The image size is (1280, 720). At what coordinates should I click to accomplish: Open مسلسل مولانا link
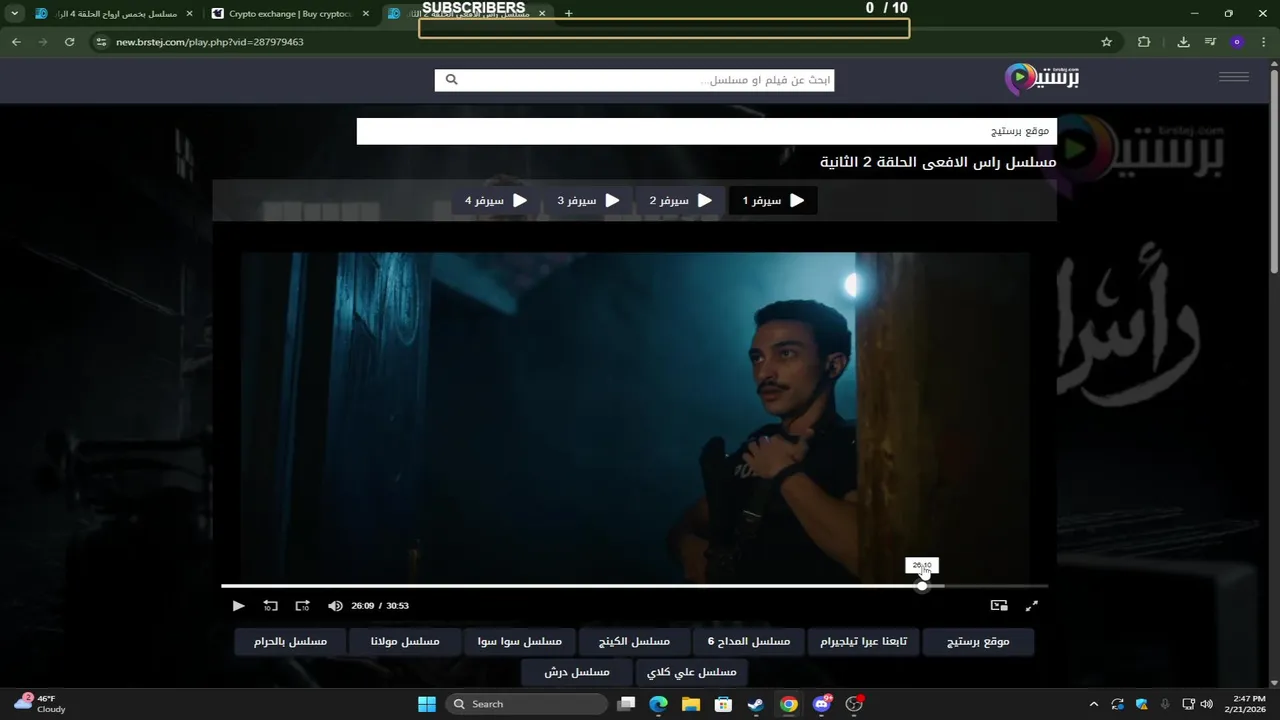tap(405, 641)
